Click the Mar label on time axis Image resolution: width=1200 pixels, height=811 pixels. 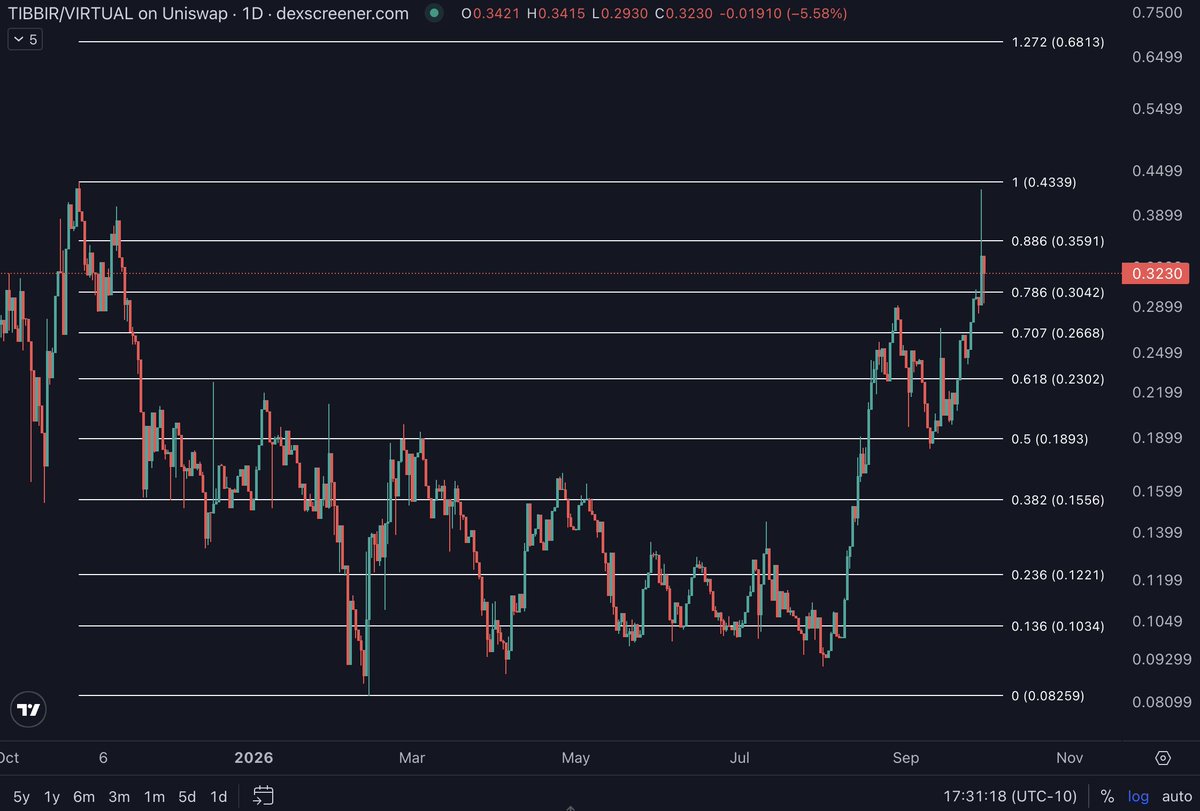413,757
